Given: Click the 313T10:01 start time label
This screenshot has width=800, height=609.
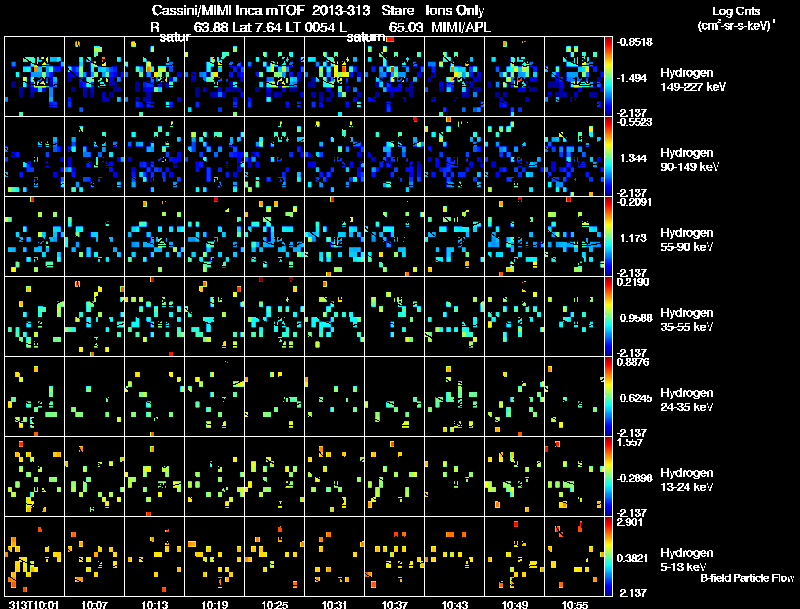Looking at the screenshot, I should pyautogui.click(x=31, y=604).
